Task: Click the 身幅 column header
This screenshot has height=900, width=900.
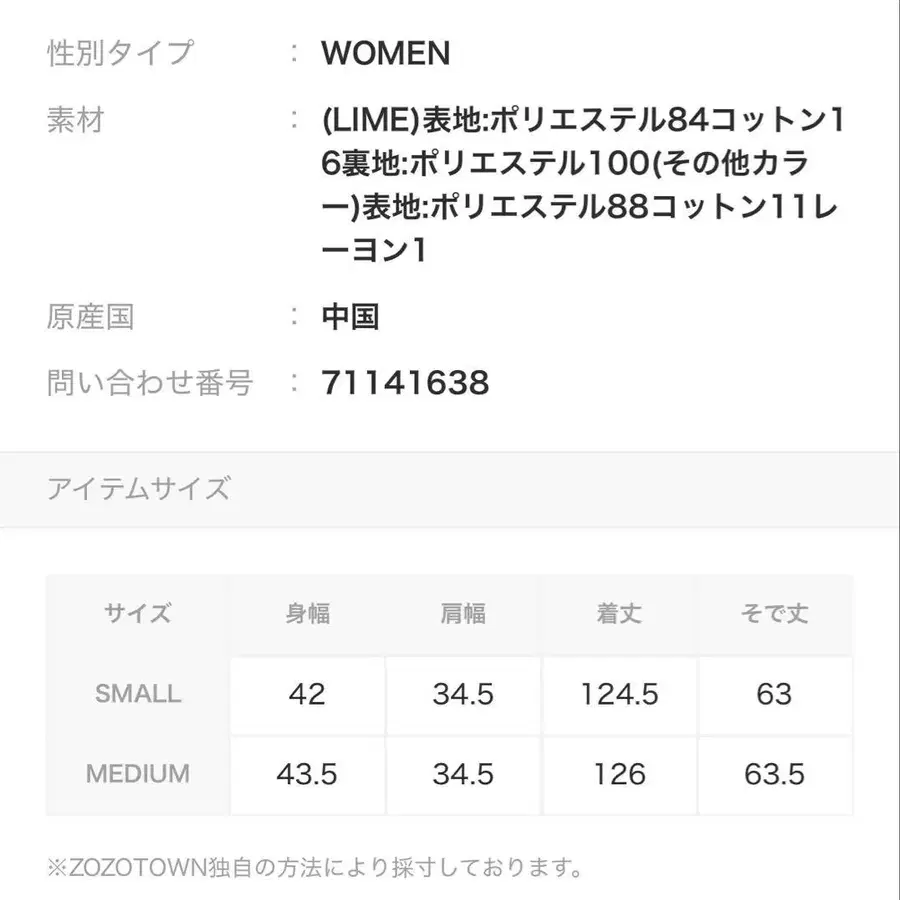Action: [x=307, y=614]
